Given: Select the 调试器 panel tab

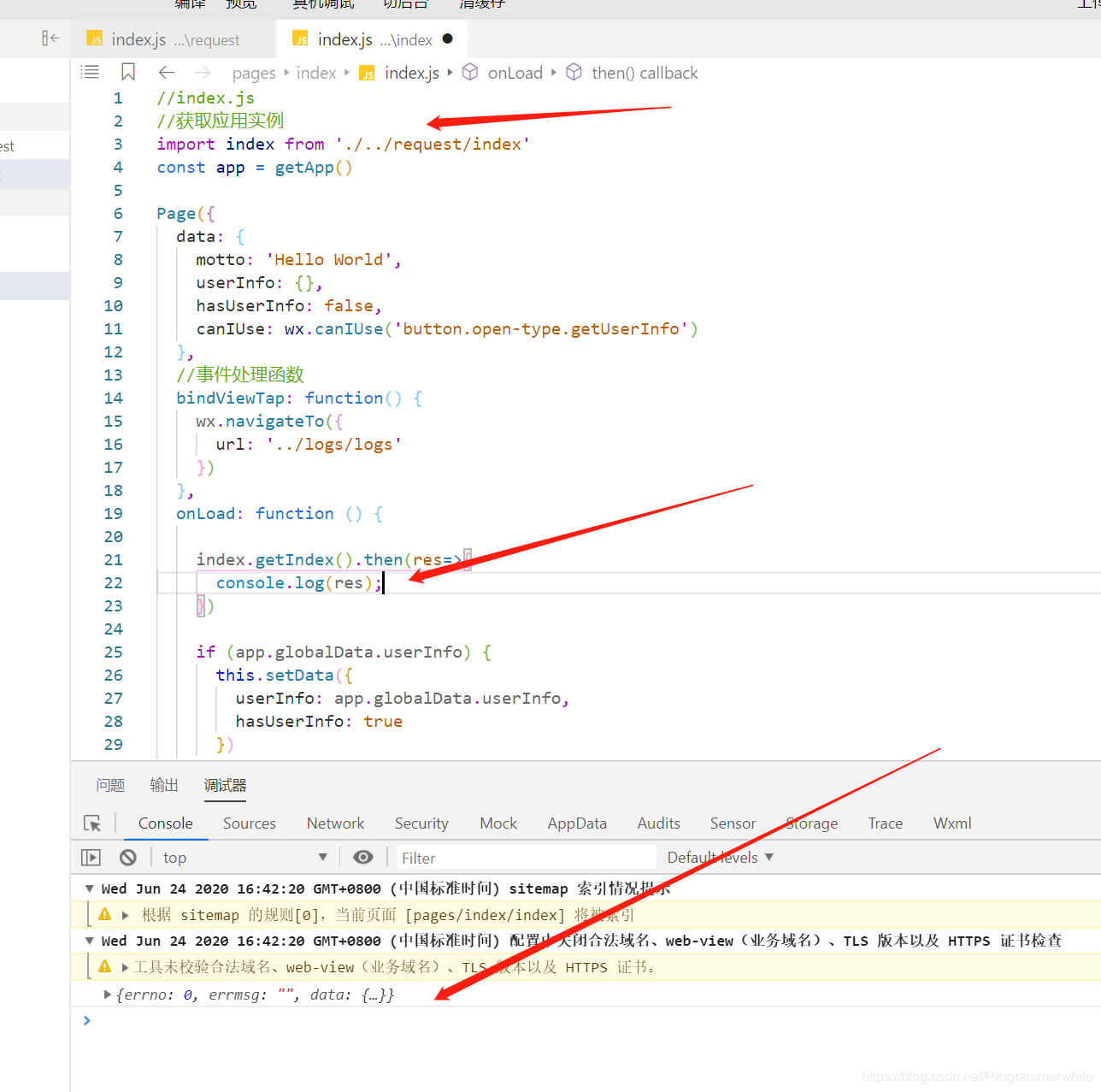Looking at the screenshot, I should coord(225,785).
